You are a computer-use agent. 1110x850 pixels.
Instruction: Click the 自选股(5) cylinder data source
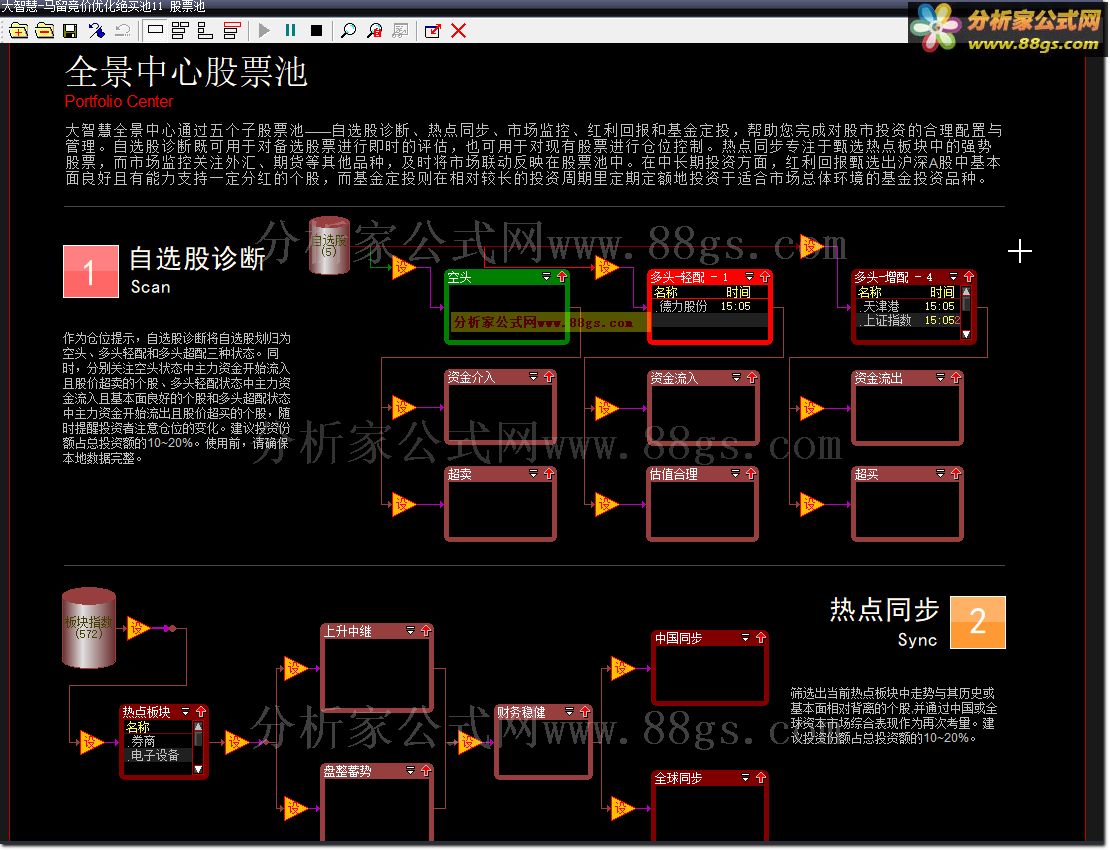point(329,246)
